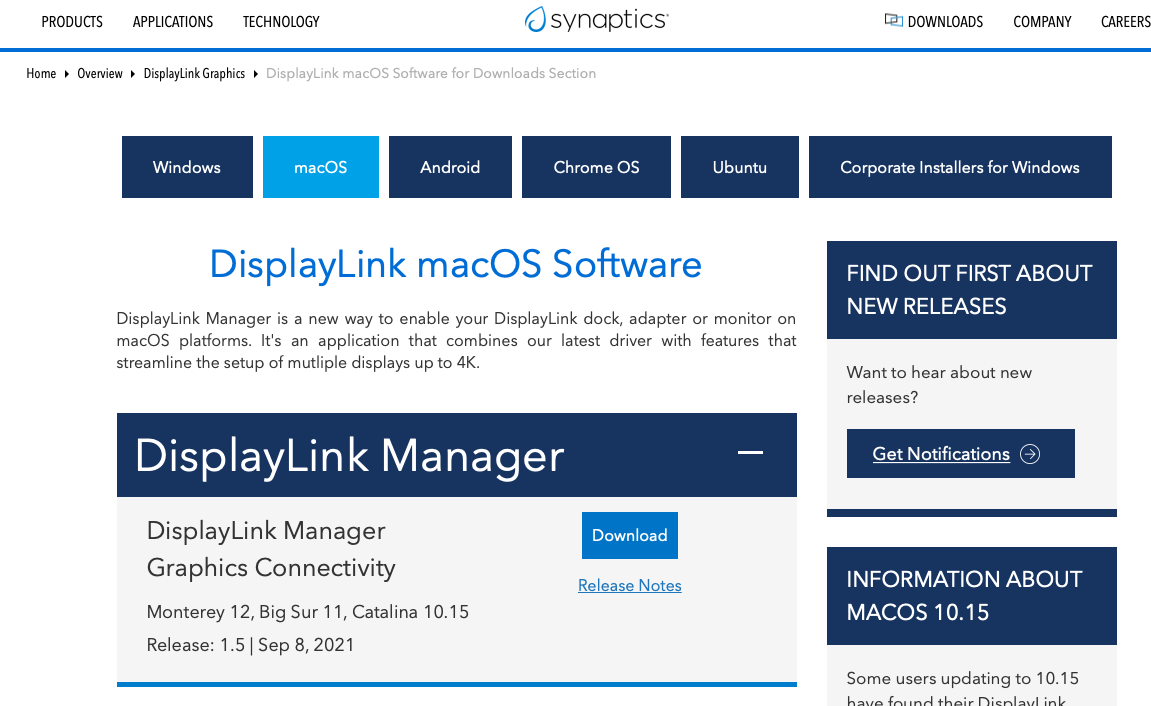Click the Downloads monitor icon
The width and height of the screenshot is (1151, 706).
pos(893,20)
